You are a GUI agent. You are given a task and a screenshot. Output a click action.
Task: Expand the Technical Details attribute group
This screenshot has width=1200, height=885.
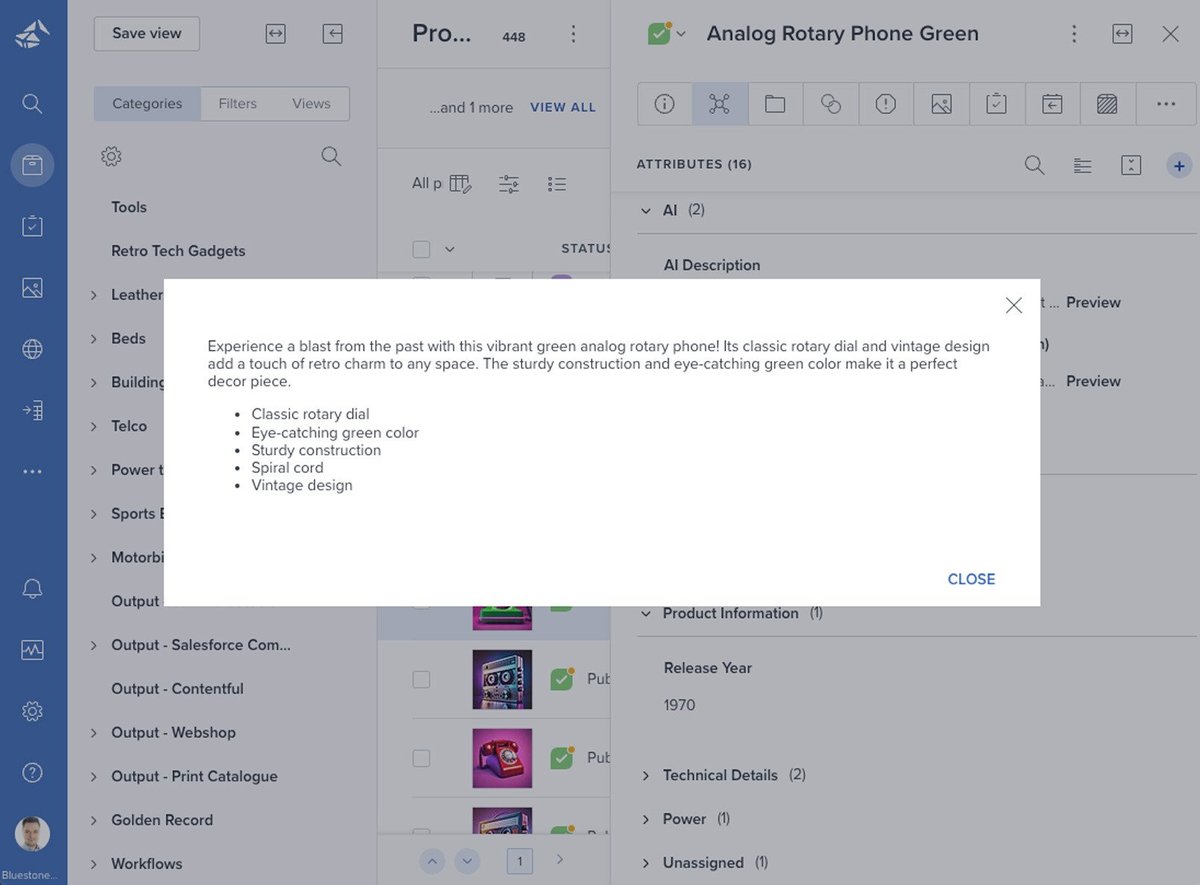coord(646,775)
